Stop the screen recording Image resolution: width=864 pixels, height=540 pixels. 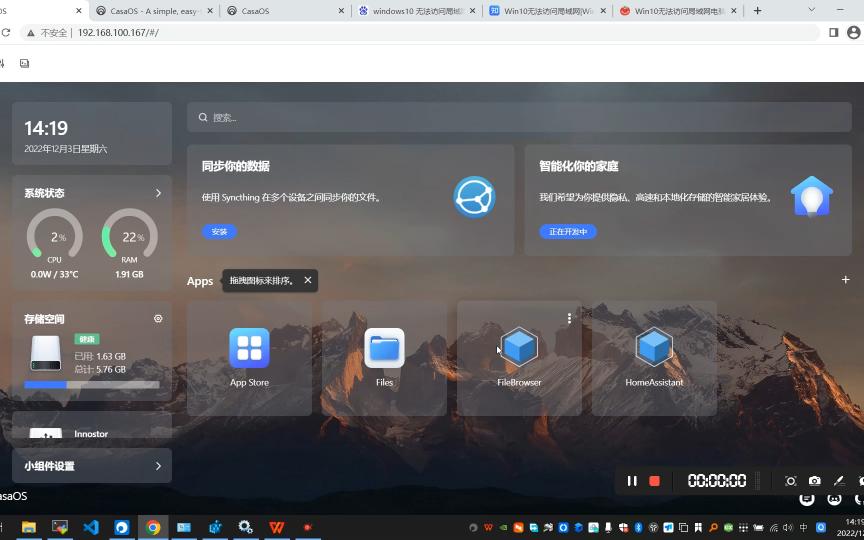pyautogui.click(x=655, y=481)
